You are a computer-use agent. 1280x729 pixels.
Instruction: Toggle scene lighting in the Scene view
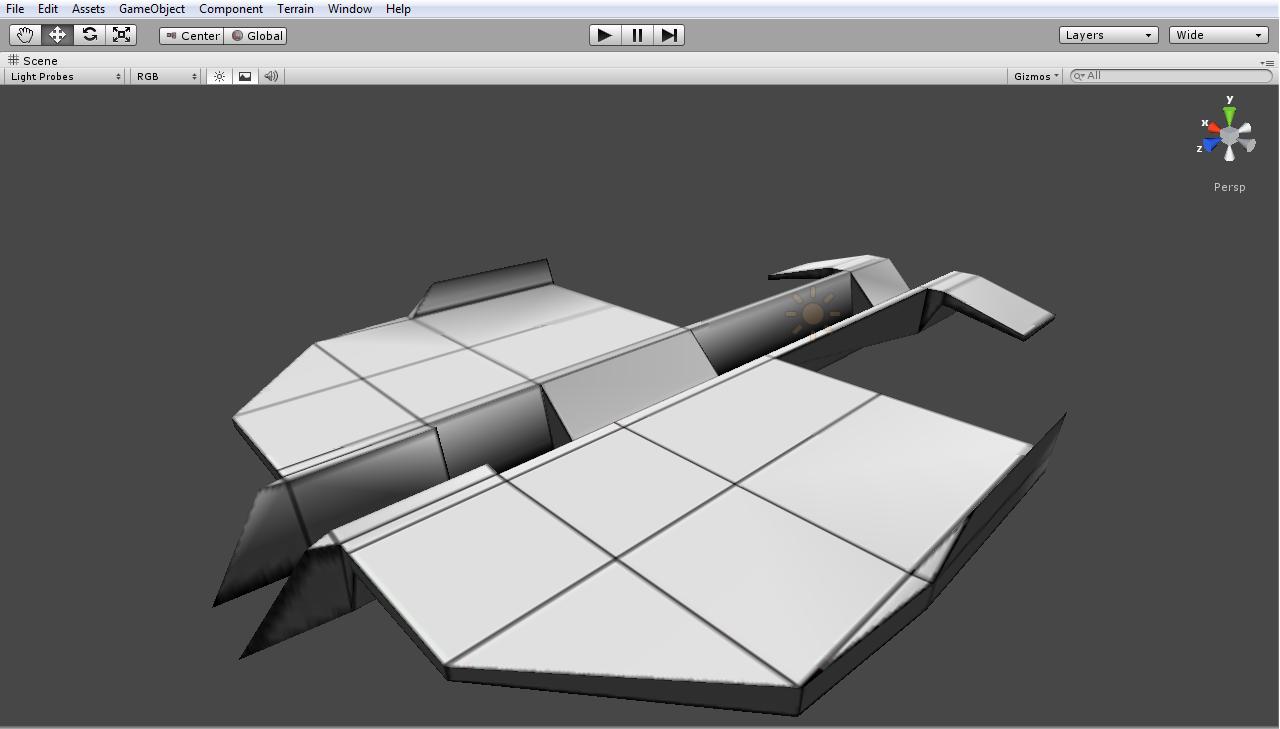pyautogui.click(x=219, y=76)
